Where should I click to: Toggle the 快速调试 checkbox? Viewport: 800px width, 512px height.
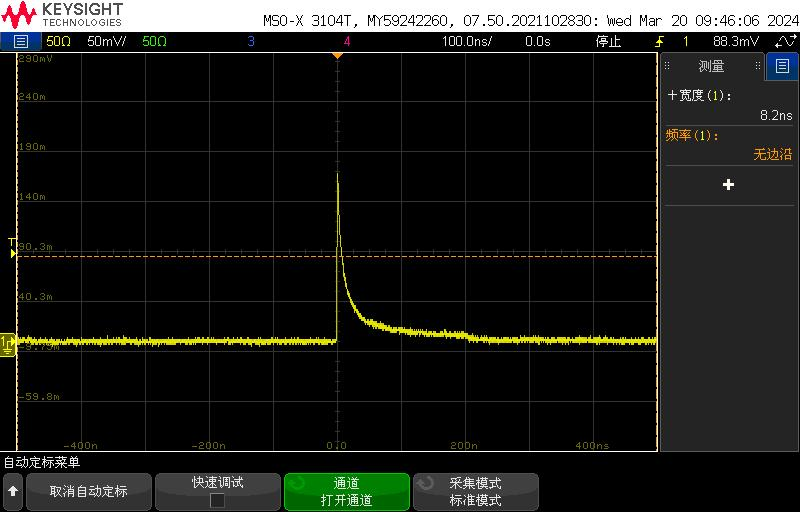(217, 500)
